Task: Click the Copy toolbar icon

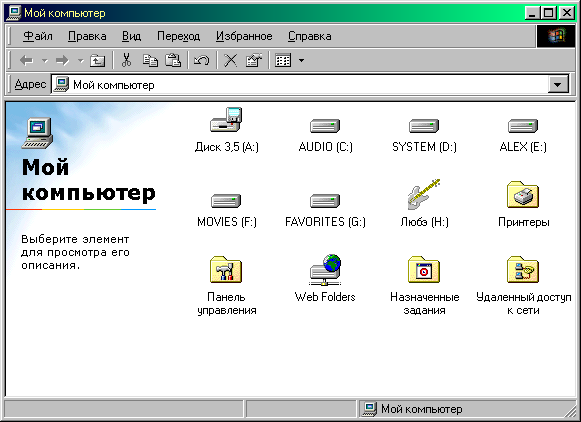Action: [150, 60]
